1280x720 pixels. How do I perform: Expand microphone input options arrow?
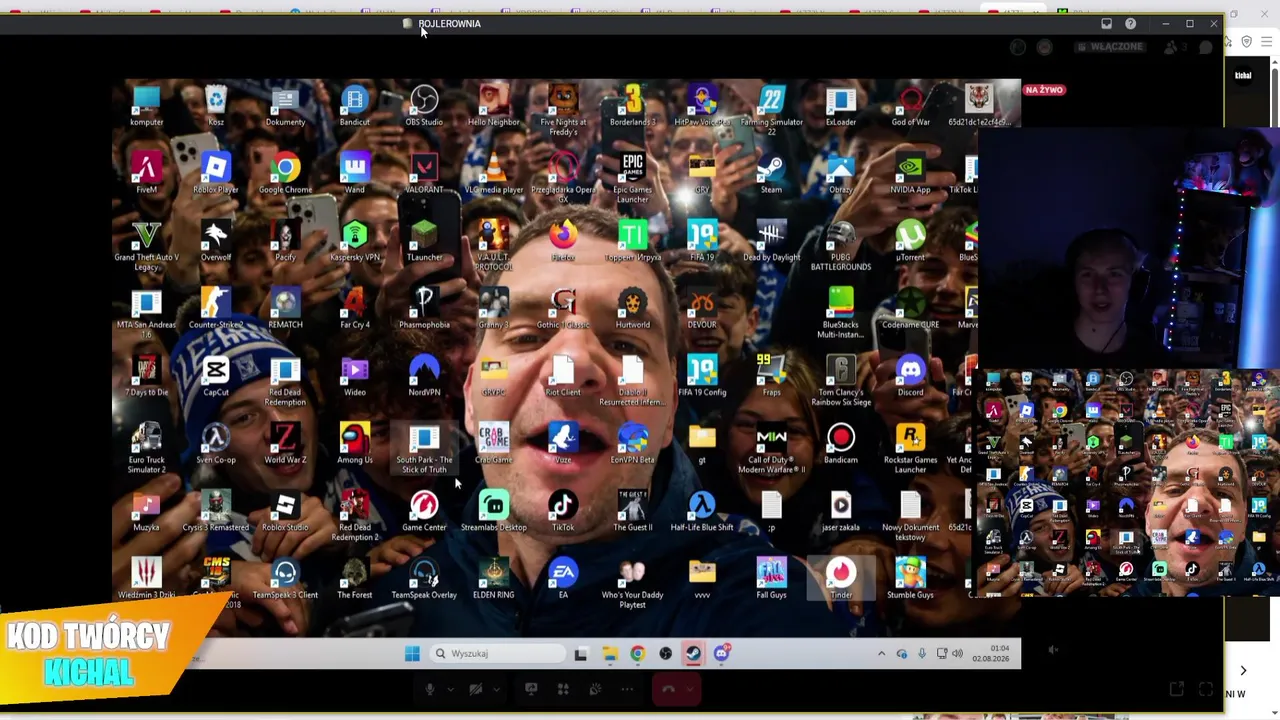(450, 689)
